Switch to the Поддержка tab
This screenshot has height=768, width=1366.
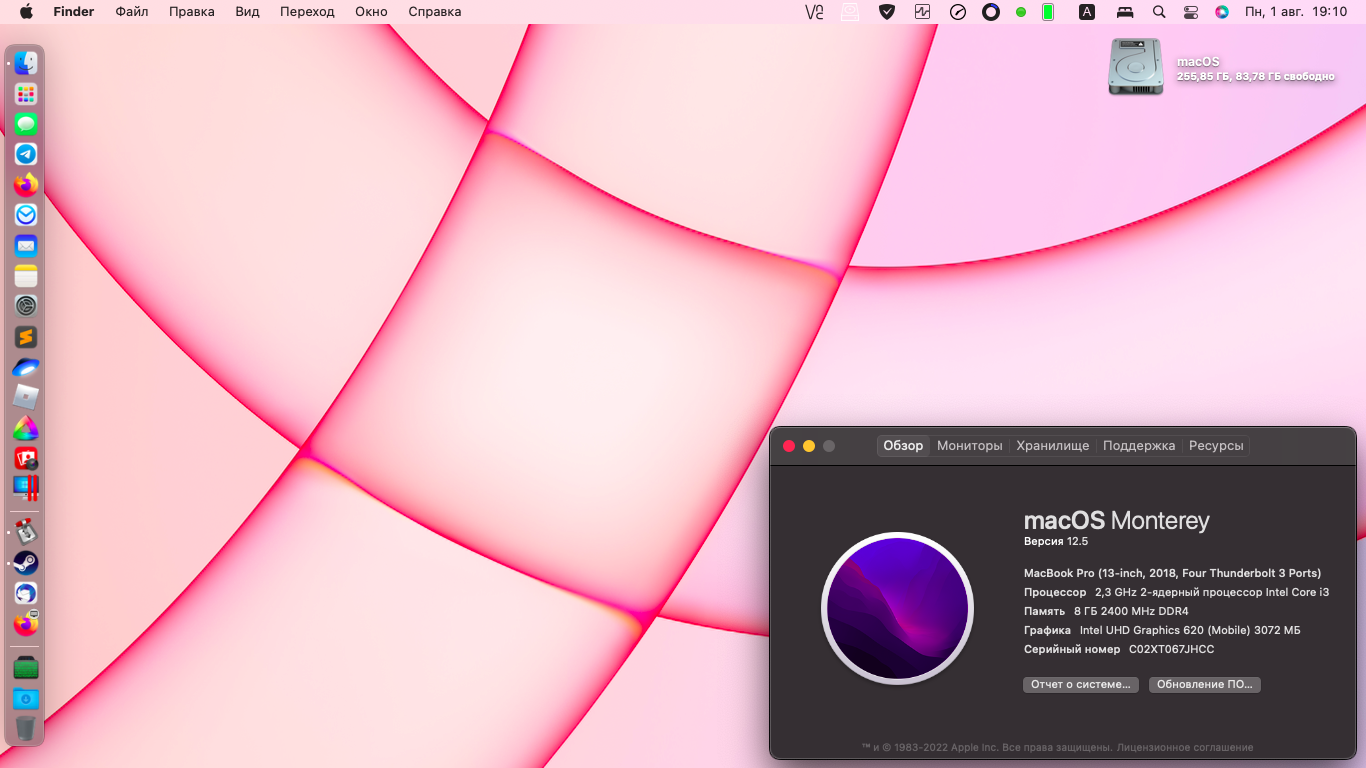coord(1139,446)
